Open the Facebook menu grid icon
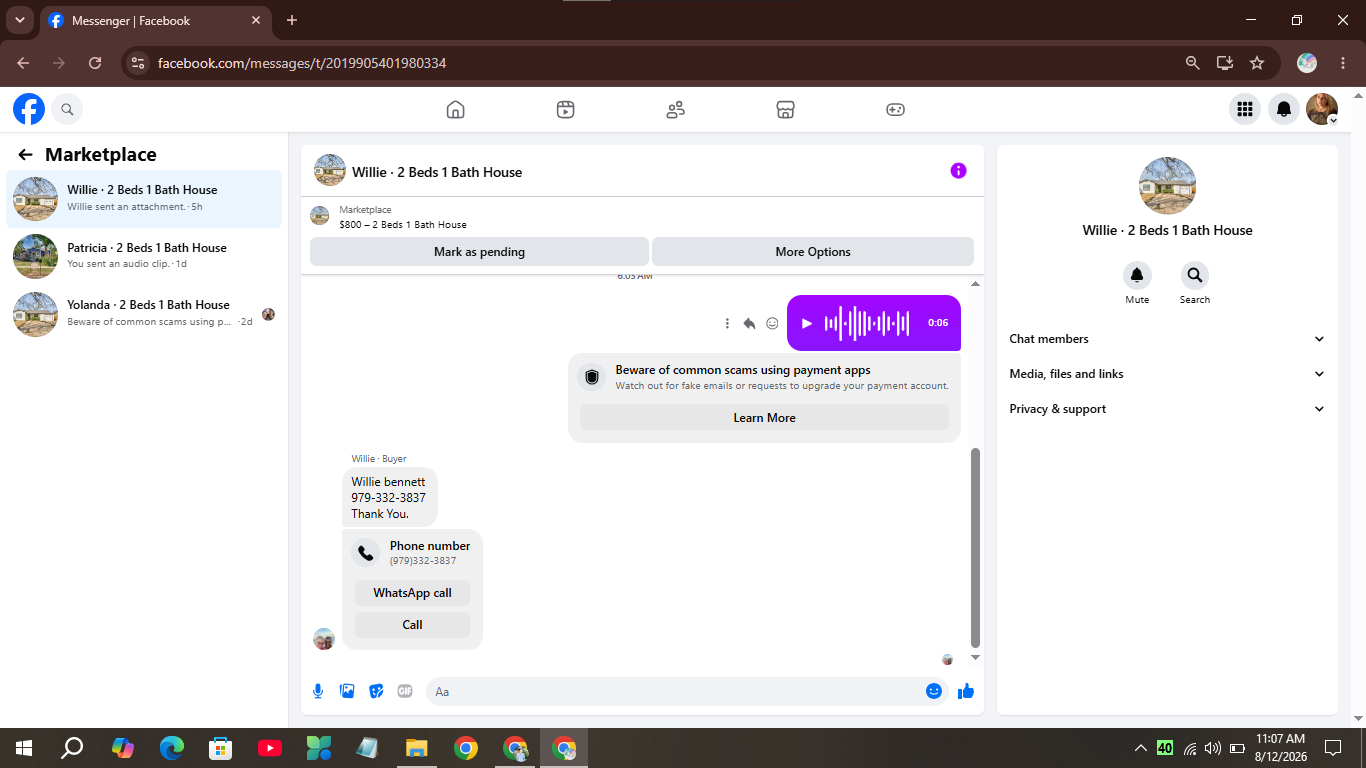Image resolution: width=1366 pixels, height=768 pixels. (1245, 109)
